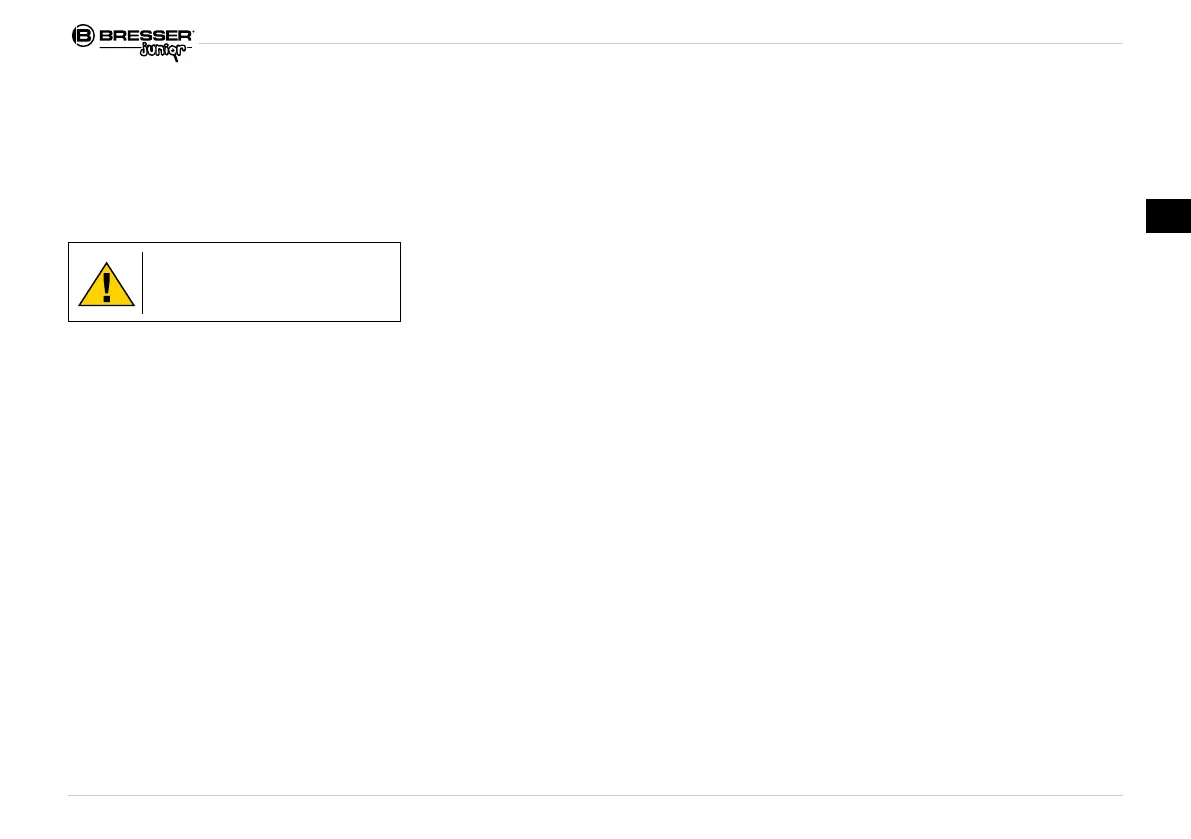This screenshot has height=839, width=1191.
Task: Click the horizontal header line beside the logo
Action: click(660, 43)
